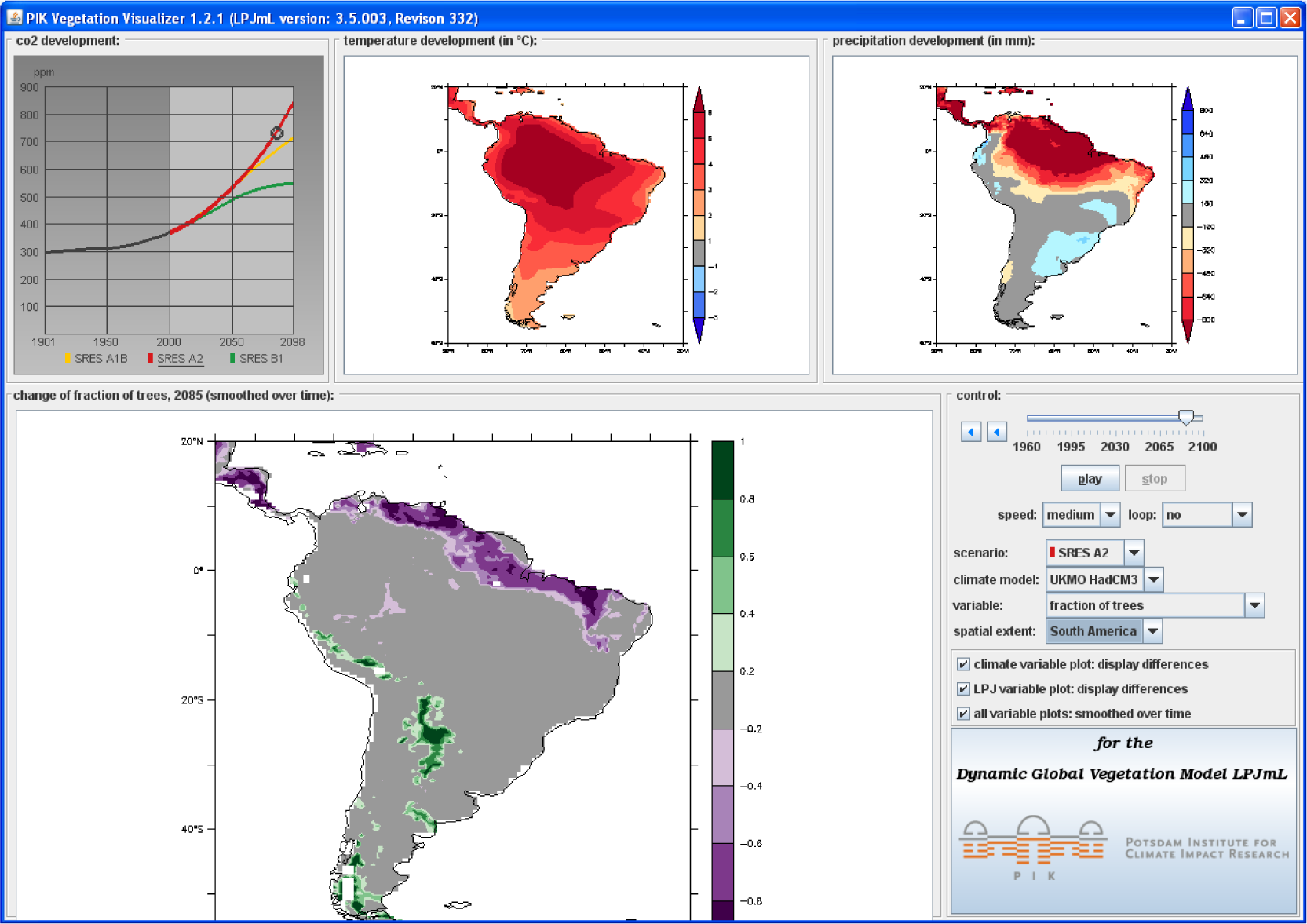Click the year slider handle near 2085
1307x924 pixels.
[x=1186, y=418]
